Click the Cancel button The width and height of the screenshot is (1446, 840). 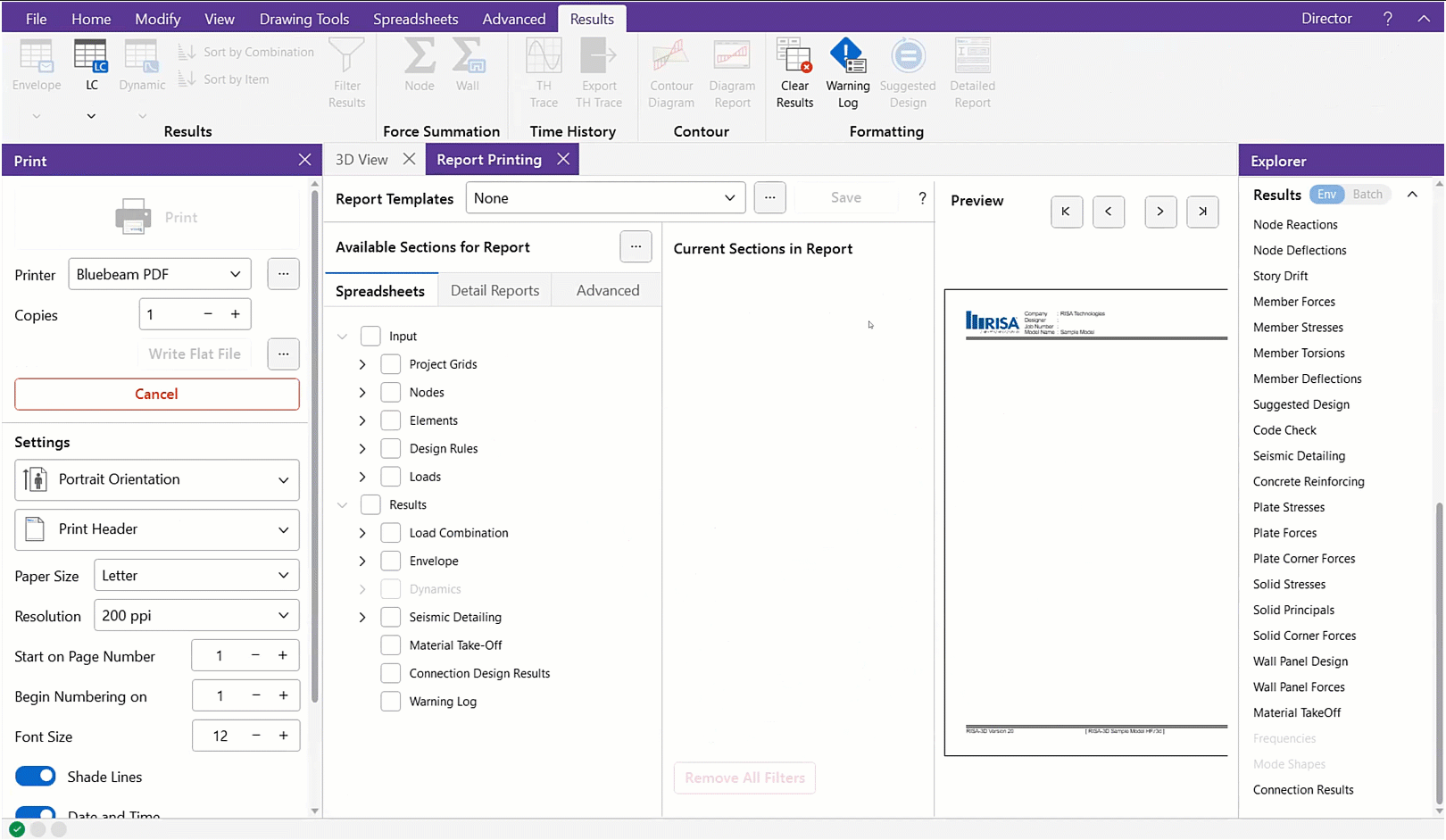click(x=156, y=394)
